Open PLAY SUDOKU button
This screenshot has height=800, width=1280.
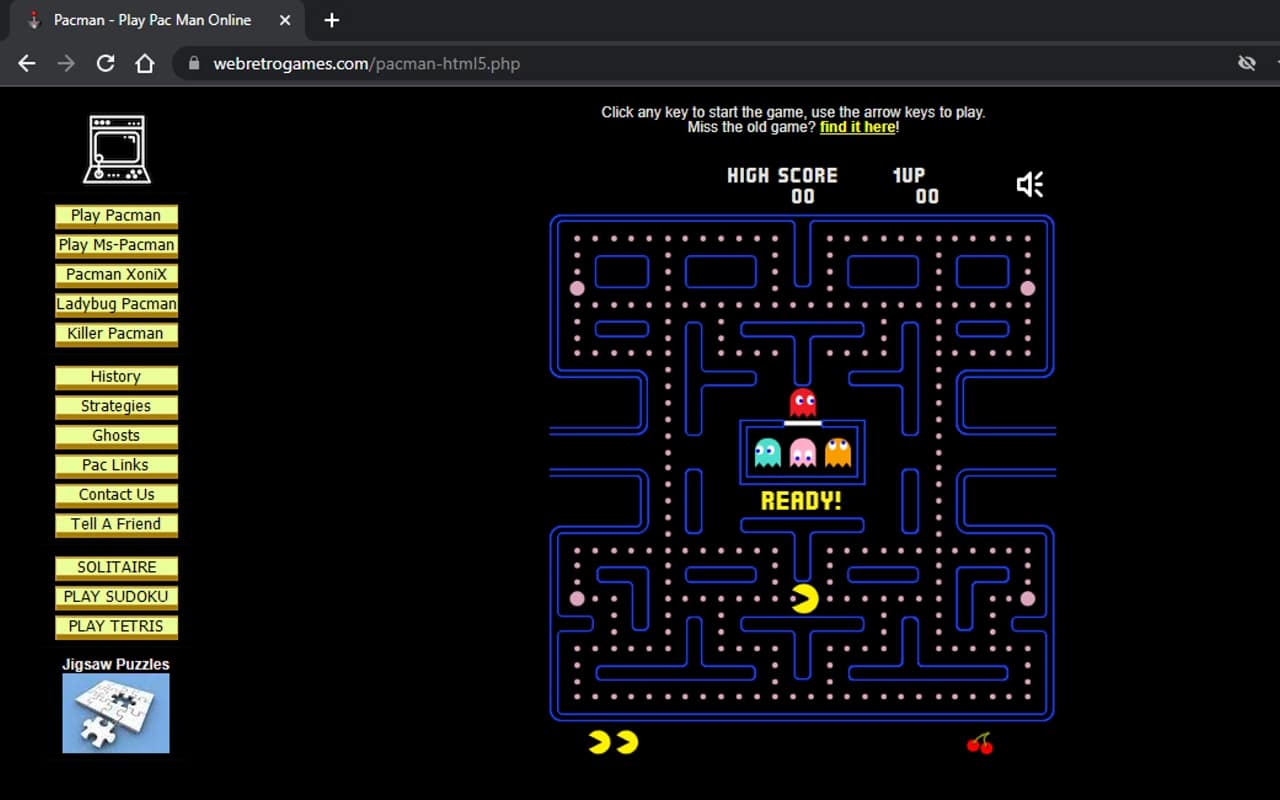(x=116, y=598)
